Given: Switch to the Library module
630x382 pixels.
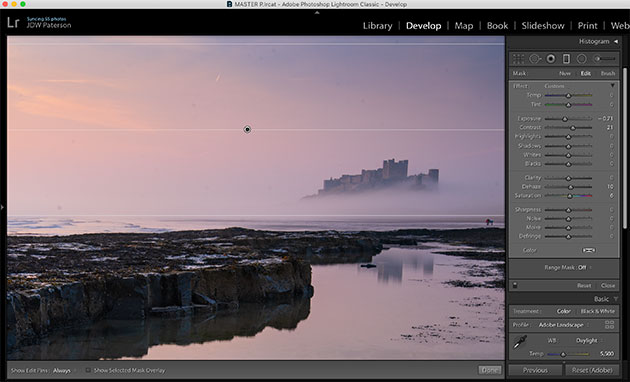Looking at the screenshot, I should pyautogui.click(x=378, y=26).
